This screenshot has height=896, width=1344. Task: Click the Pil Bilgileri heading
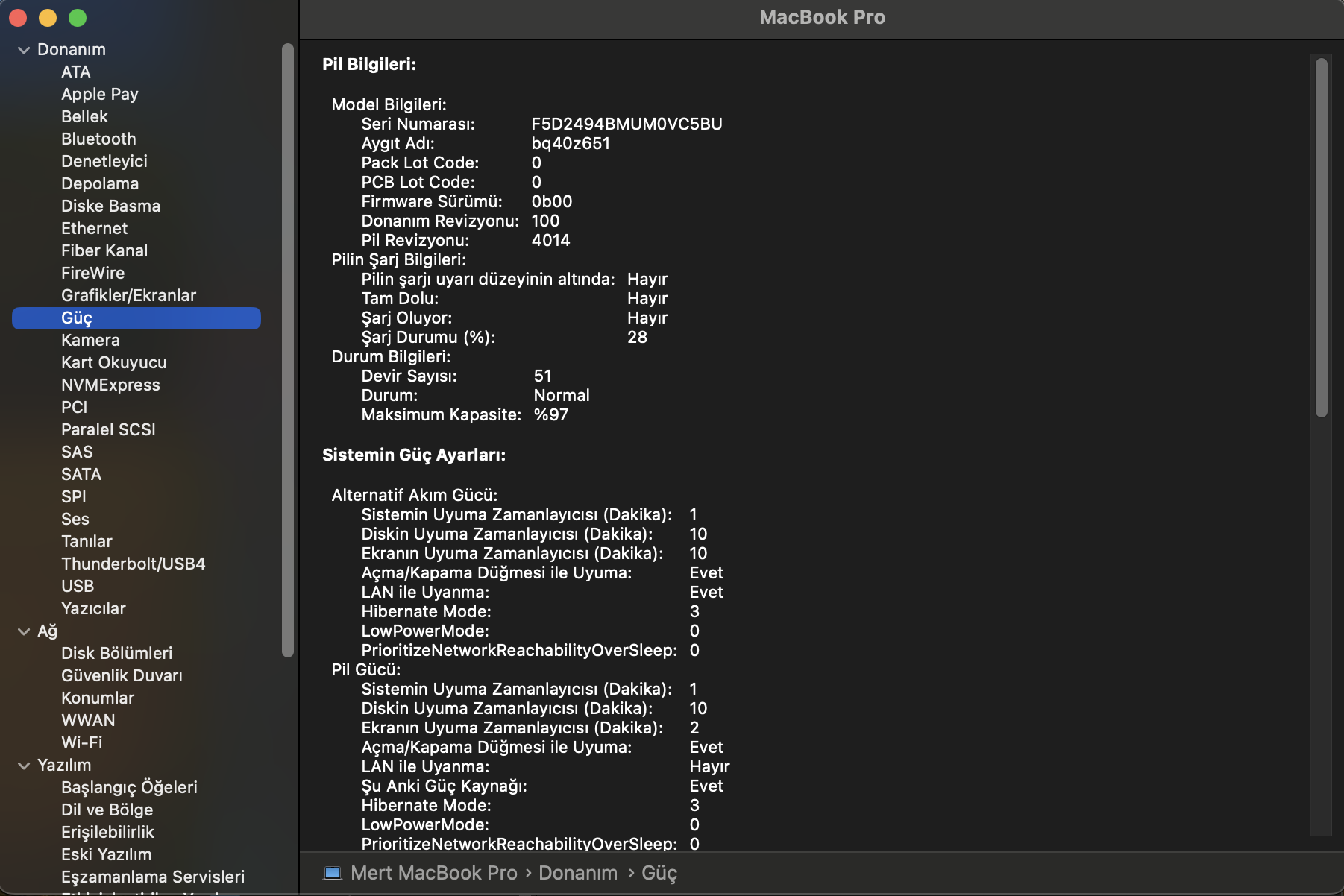point(369,64)
